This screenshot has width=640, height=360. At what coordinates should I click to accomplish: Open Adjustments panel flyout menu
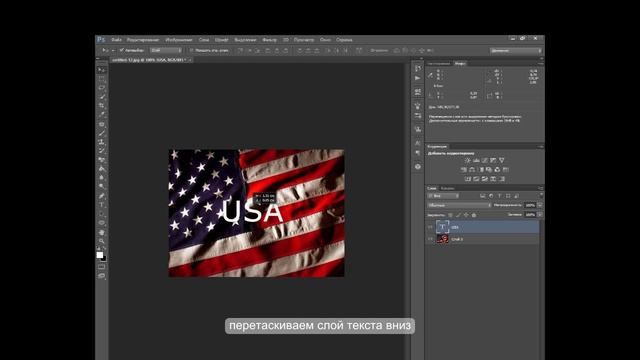point(540,146)
